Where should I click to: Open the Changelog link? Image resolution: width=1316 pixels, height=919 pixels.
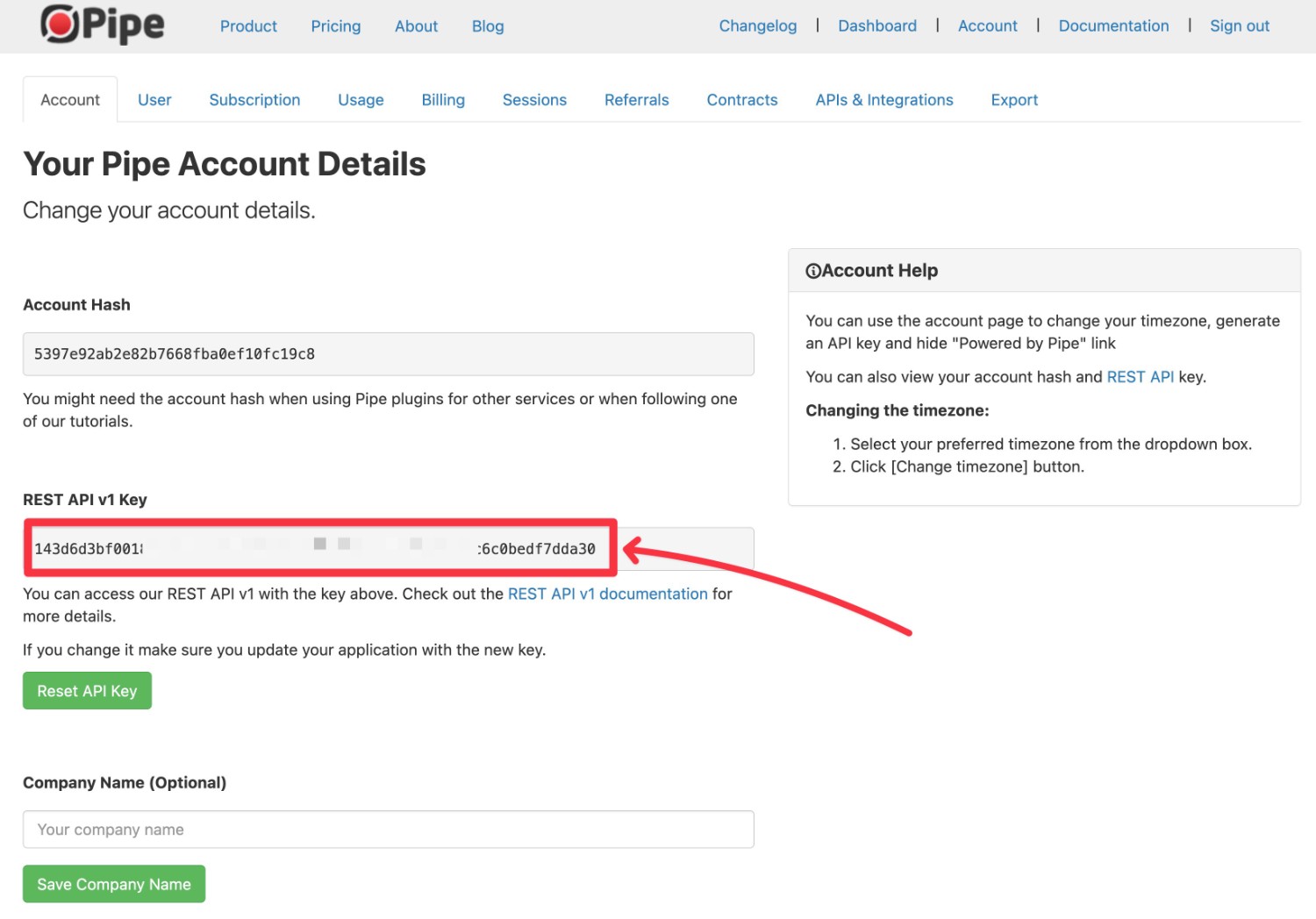758,26
